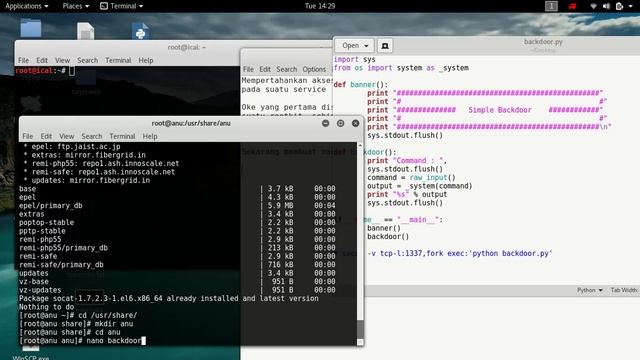
Task: Open the blue folder icon on the desktop
Action: 31,29
